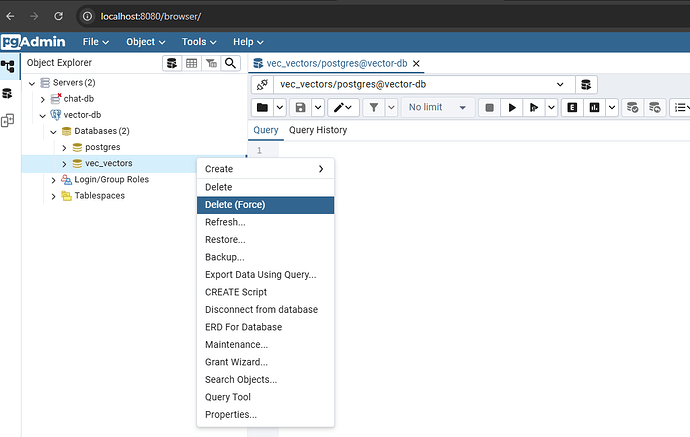690x437 pixels.
Task: Open the connection dropdown for vec_vectors/postgres@vector-db
Action: pyautogui.click(x=560, y=84)
